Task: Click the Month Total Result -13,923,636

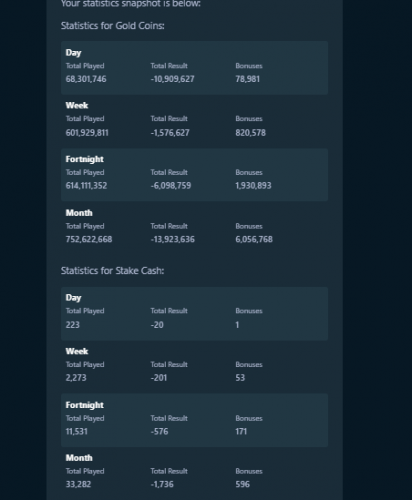Action: coord(172,239)
